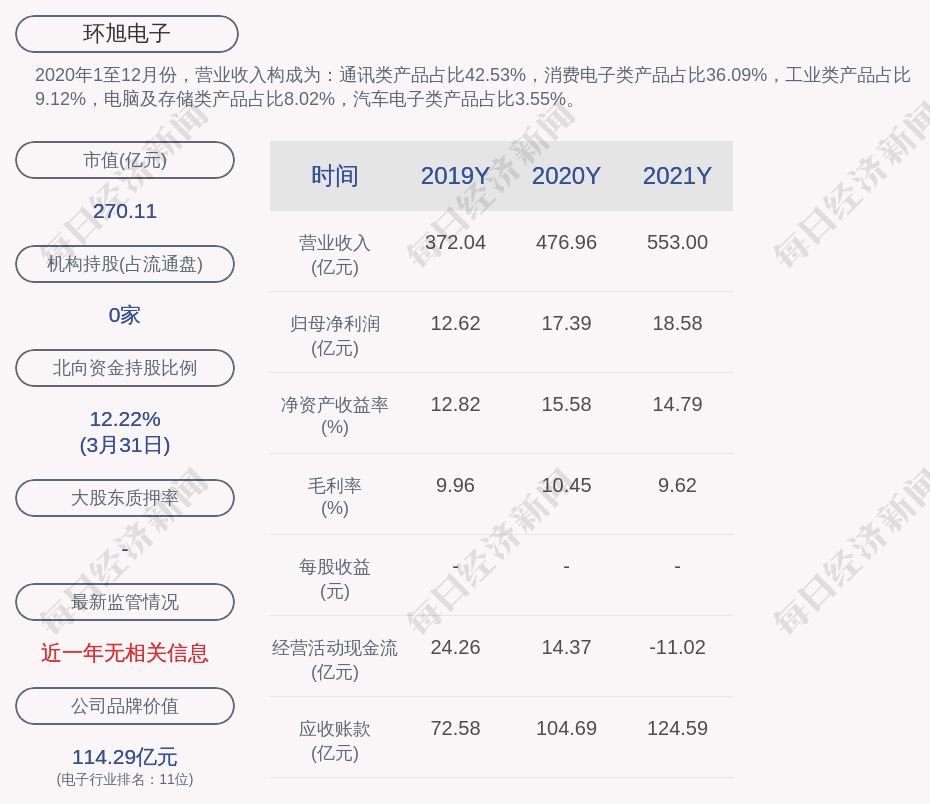Select the 归母净利润 row label
This screenshot has width=930, height=804.
(334, 324)
